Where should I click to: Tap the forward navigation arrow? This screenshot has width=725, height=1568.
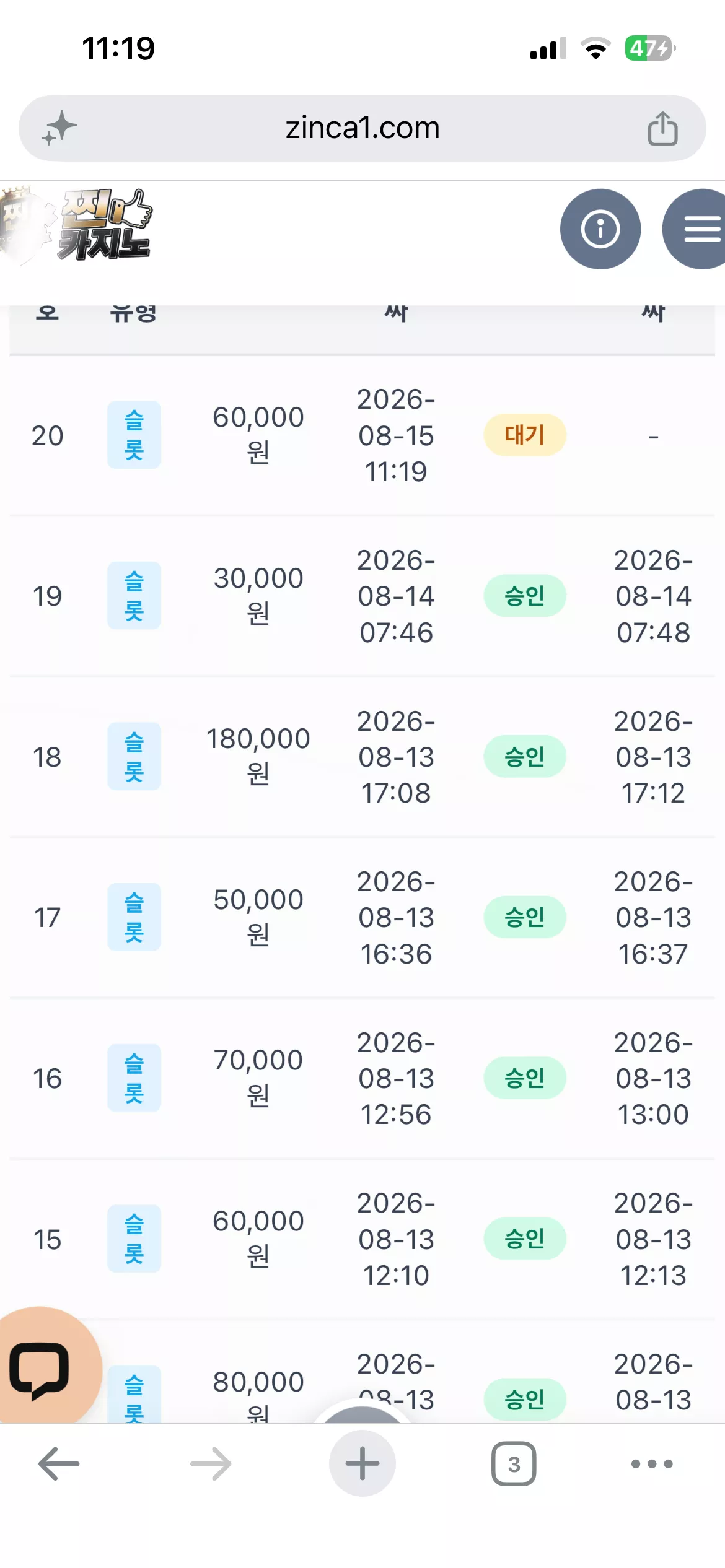(211, 1464)
